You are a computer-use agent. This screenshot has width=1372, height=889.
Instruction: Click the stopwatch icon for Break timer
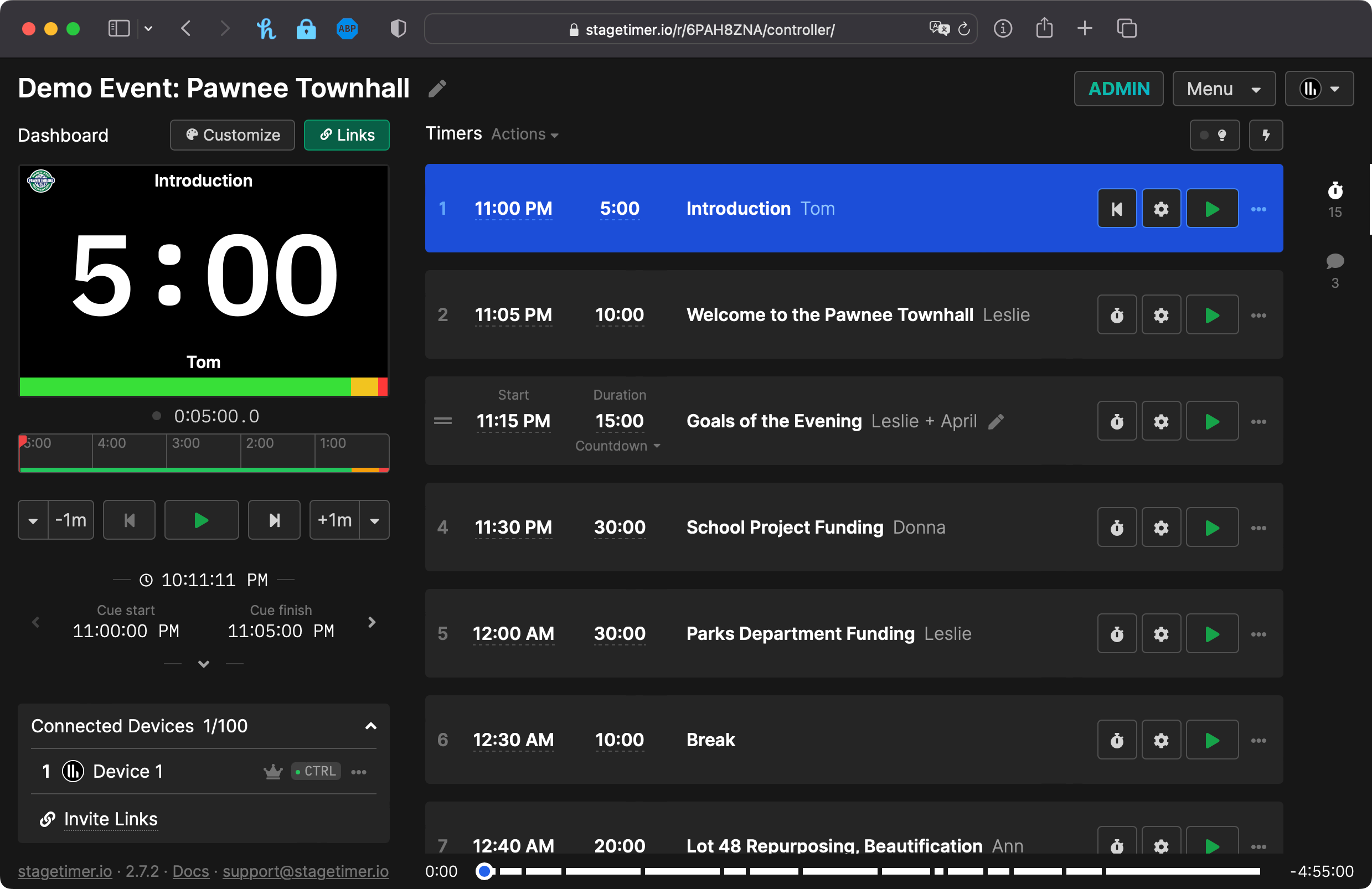[x=1117, y=741]
